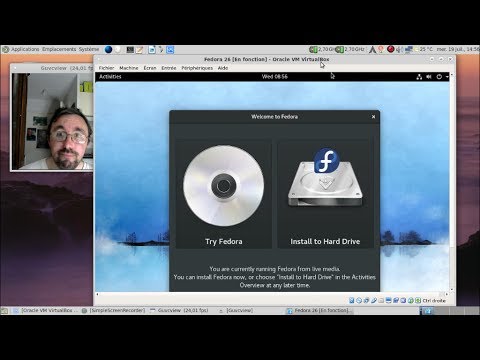Open the Périphériques menu
The image size is (480, 360).
[197, 68]
